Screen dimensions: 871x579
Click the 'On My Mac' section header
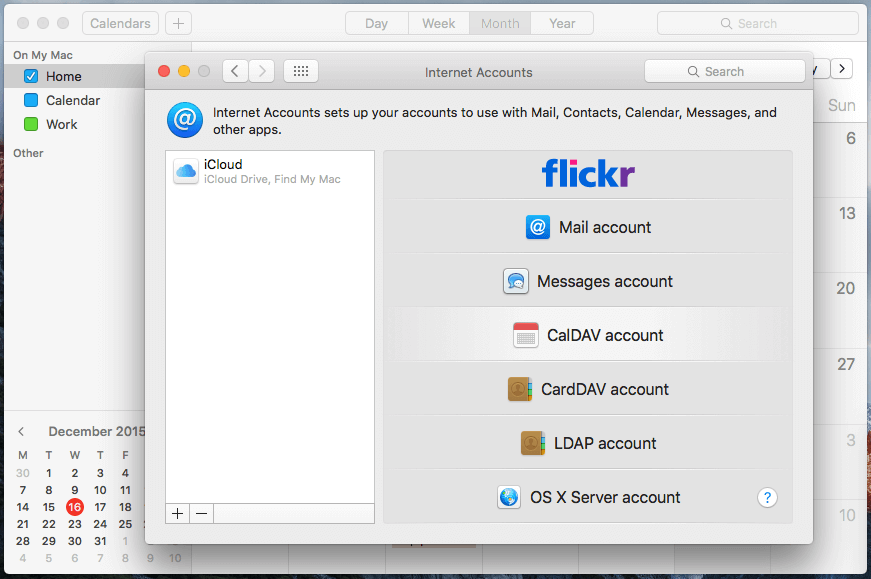click(x=43, y=55)
